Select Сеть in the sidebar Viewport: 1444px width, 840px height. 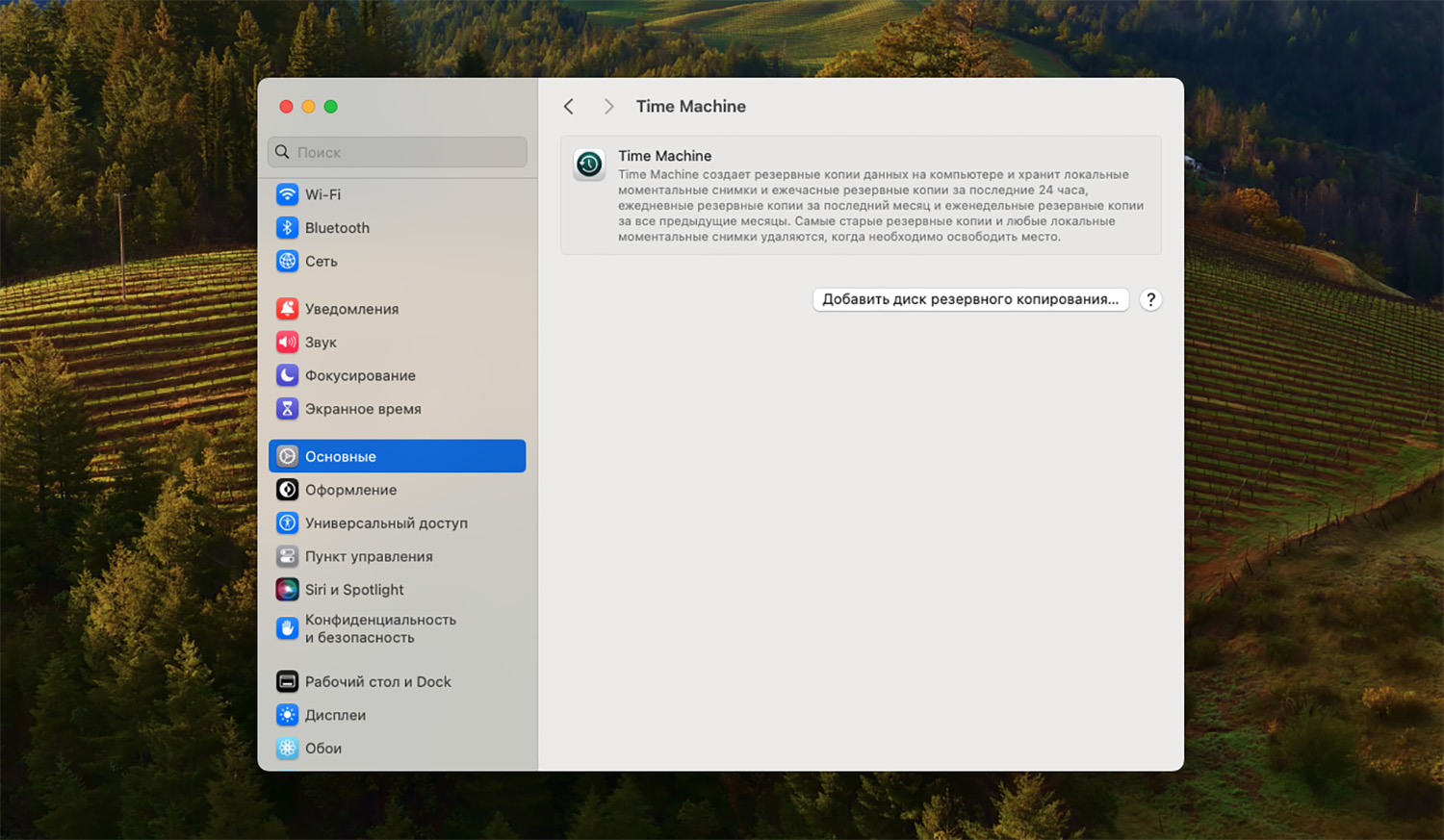322,262
